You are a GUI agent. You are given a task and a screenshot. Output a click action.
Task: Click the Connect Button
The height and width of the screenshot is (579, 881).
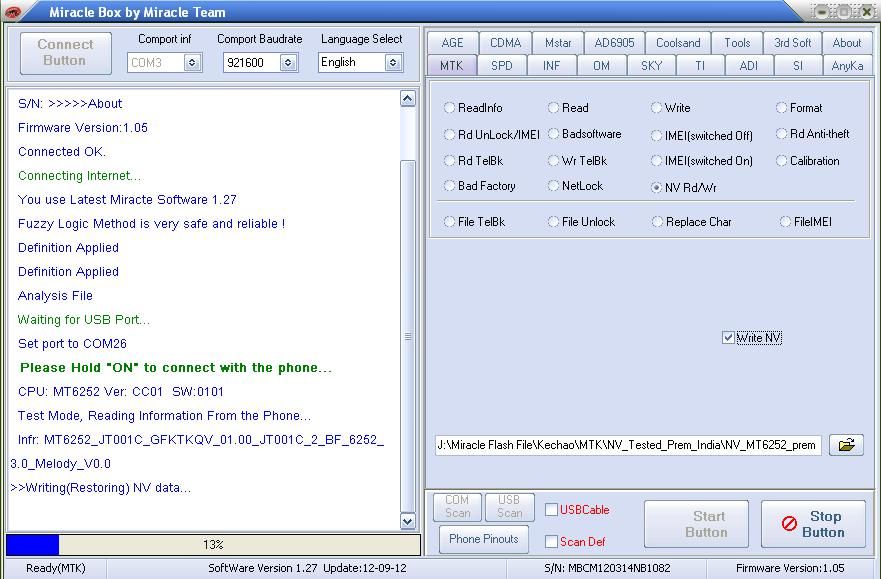[66, 53]
